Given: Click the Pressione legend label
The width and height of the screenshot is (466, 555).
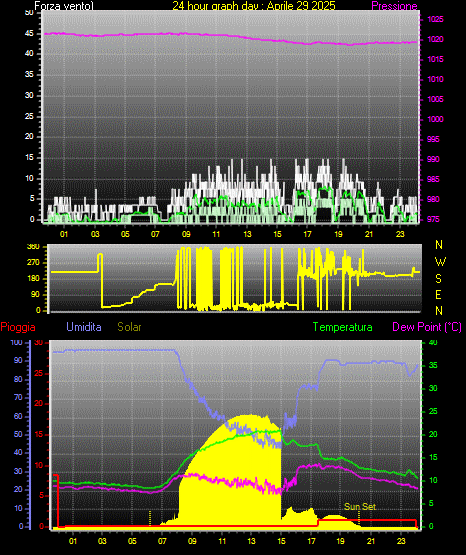Looking at the screenshot, I should pos(394,6).
